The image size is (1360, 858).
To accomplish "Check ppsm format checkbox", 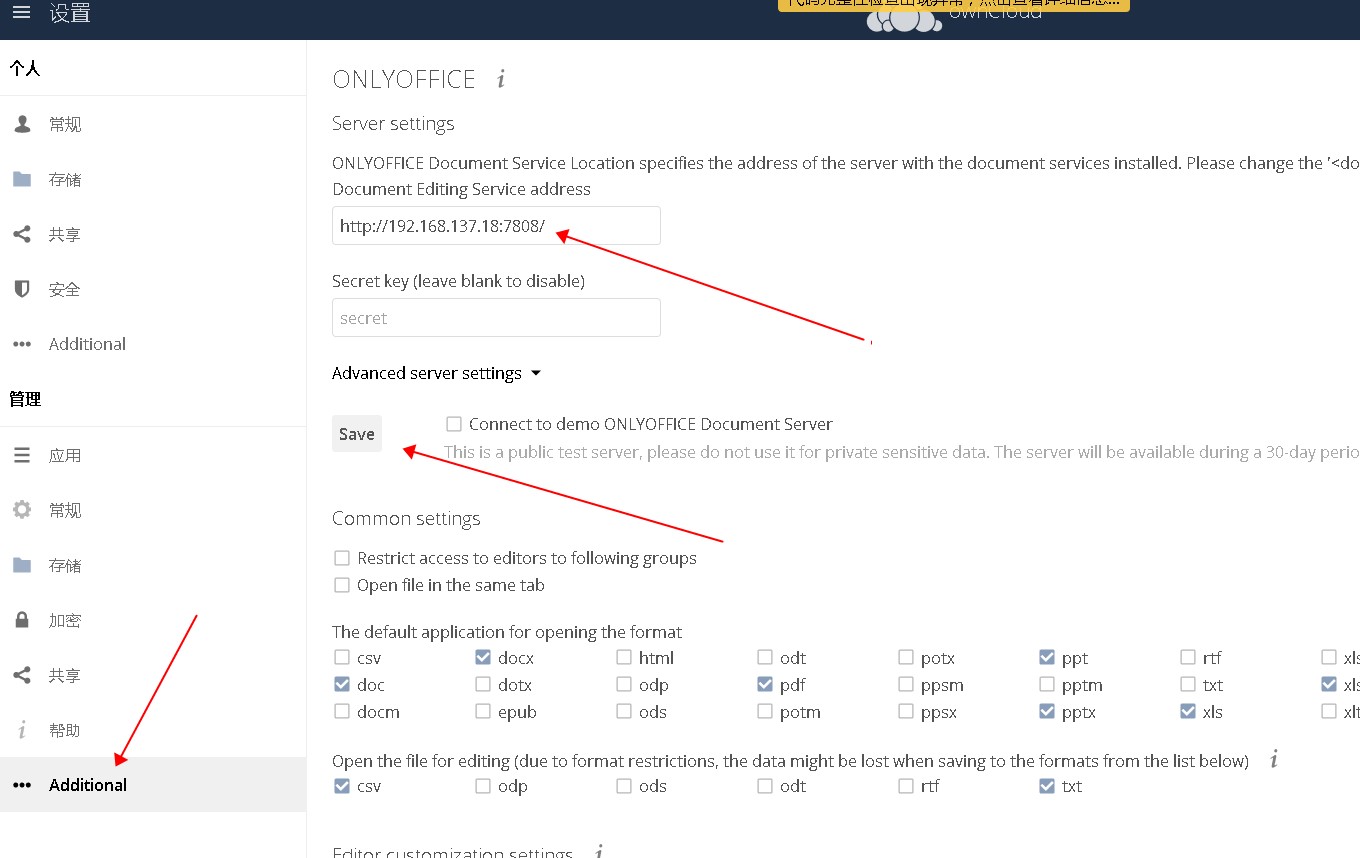I will pyautogui.click(x=906, y=685).
